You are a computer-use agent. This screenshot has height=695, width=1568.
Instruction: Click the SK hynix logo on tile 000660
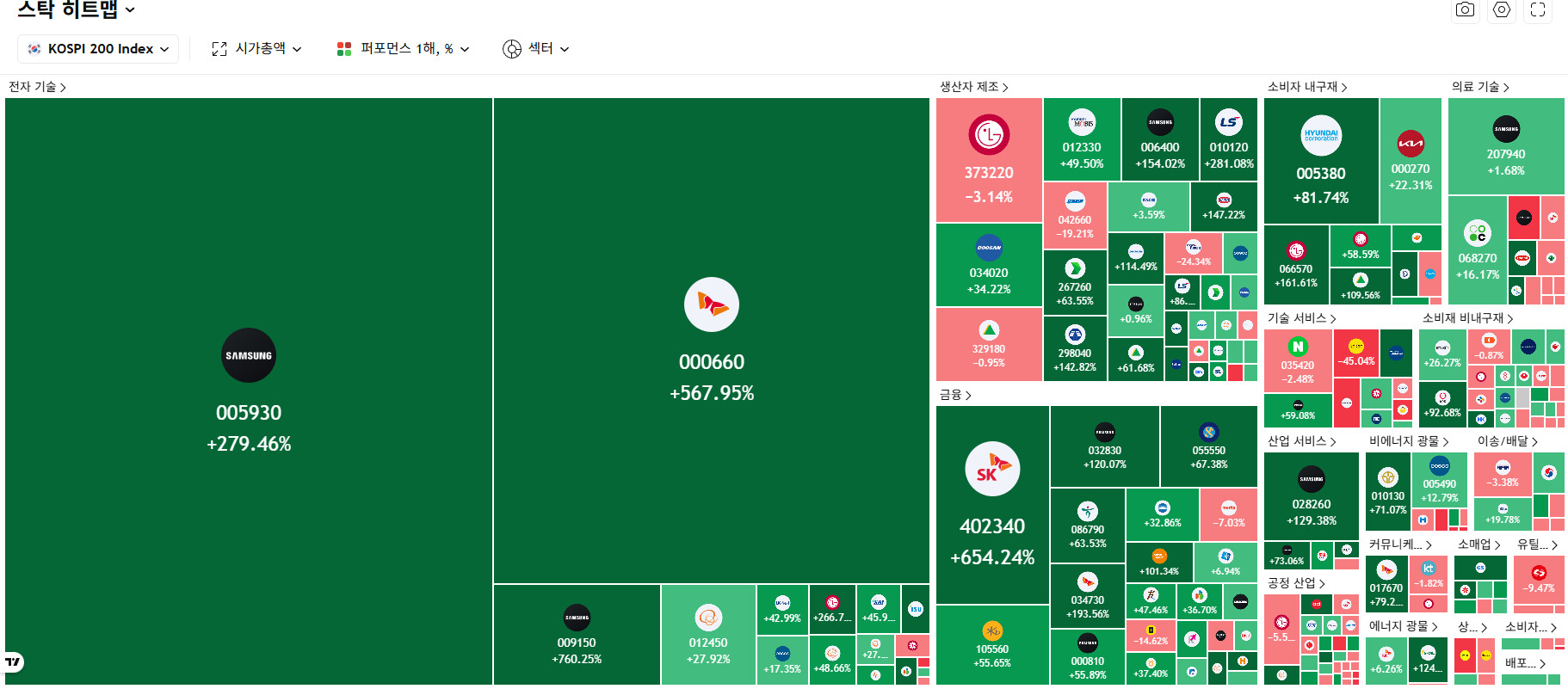tap(712, 304)
